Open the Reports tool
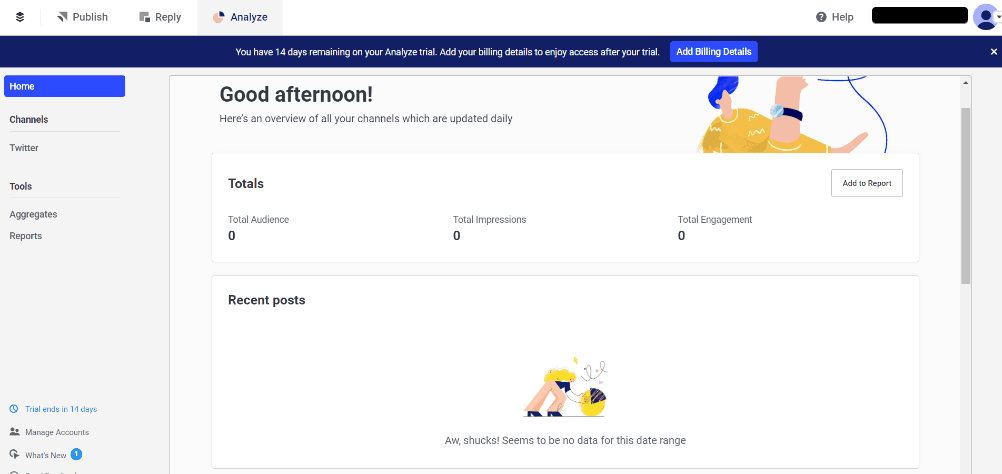Image resolution: width=1002 pixels, height=474 pixels. pyautogui.click(x=26, y=236)
